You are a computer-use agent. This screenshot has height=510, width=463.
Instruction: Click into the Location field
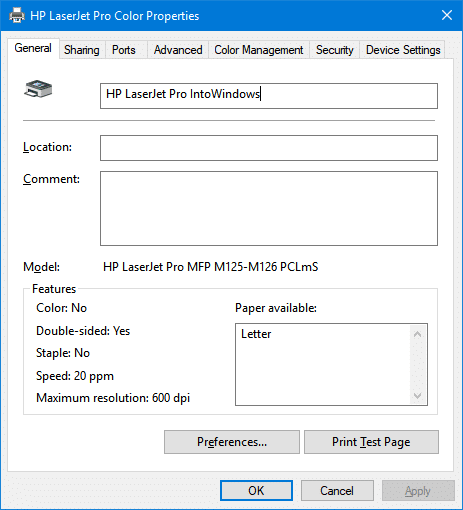[x=269, y=148]
